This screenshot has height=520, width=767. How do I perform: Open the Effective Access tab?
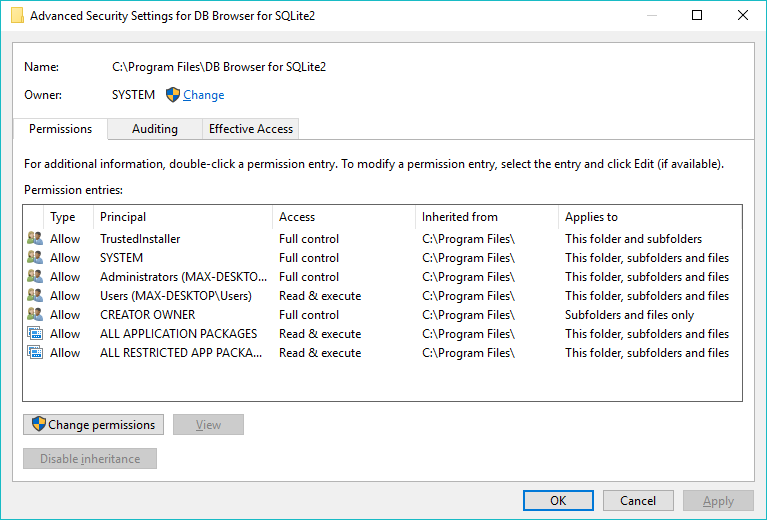tap(250, 129)
